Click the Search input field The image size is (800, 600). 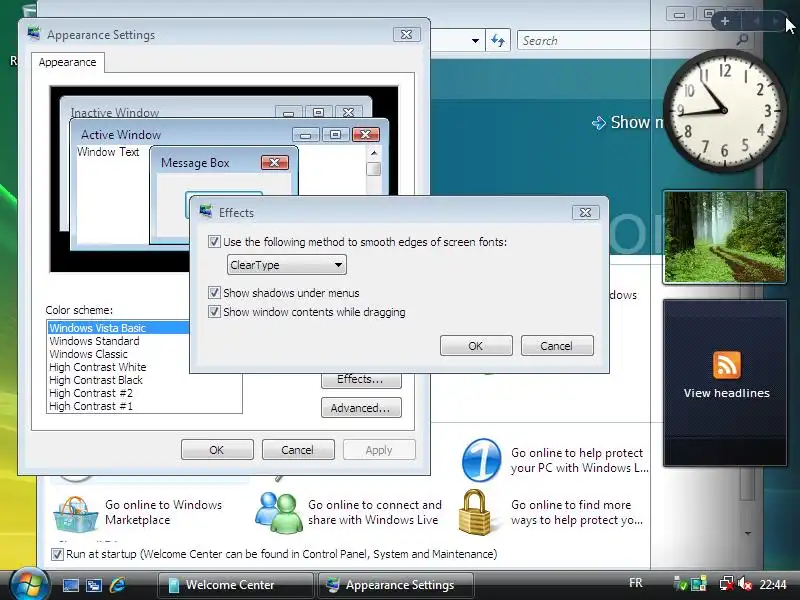click(x=628, y=41)
